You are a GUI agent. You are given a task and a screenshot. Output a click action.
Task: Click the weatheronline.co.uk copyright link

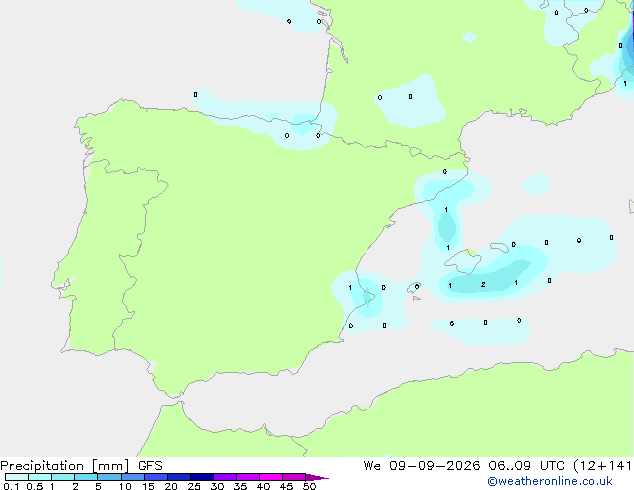point(550,481)
